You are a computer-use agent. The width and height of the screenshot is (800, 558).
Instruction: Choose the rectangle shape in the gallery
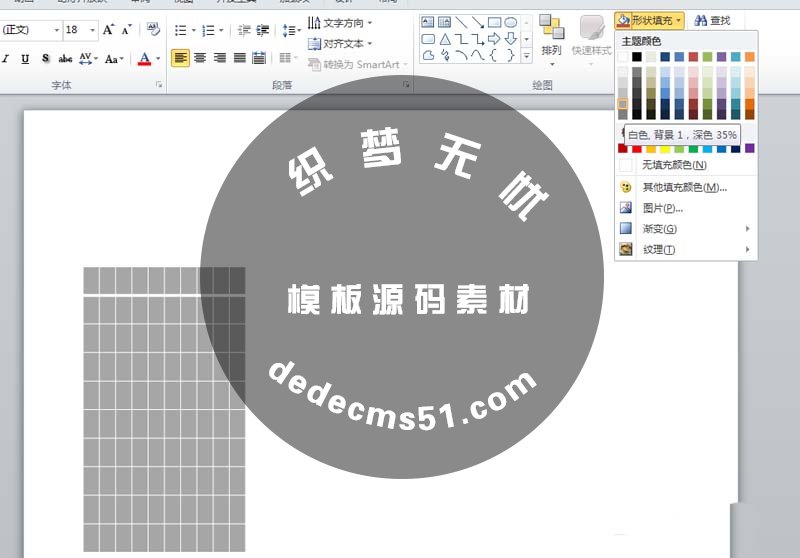pos(494,22)
